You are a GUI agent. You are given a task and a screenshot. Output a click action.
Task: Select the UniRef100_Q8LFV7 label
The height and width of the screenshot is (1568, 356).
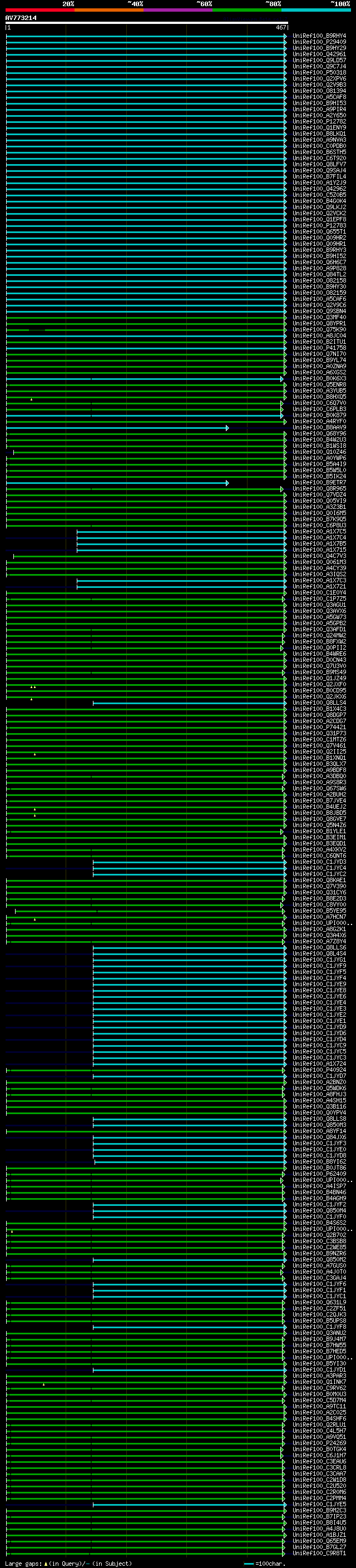[x=319, y=164]
